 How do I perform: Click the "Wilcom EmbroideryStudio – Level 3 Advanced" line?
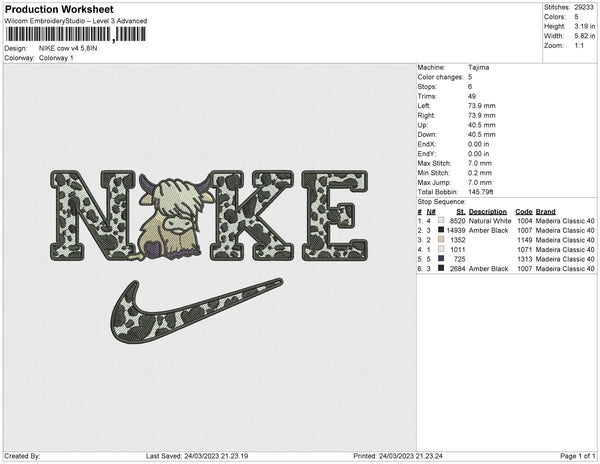pyautogui.click(x=76, y=21)
